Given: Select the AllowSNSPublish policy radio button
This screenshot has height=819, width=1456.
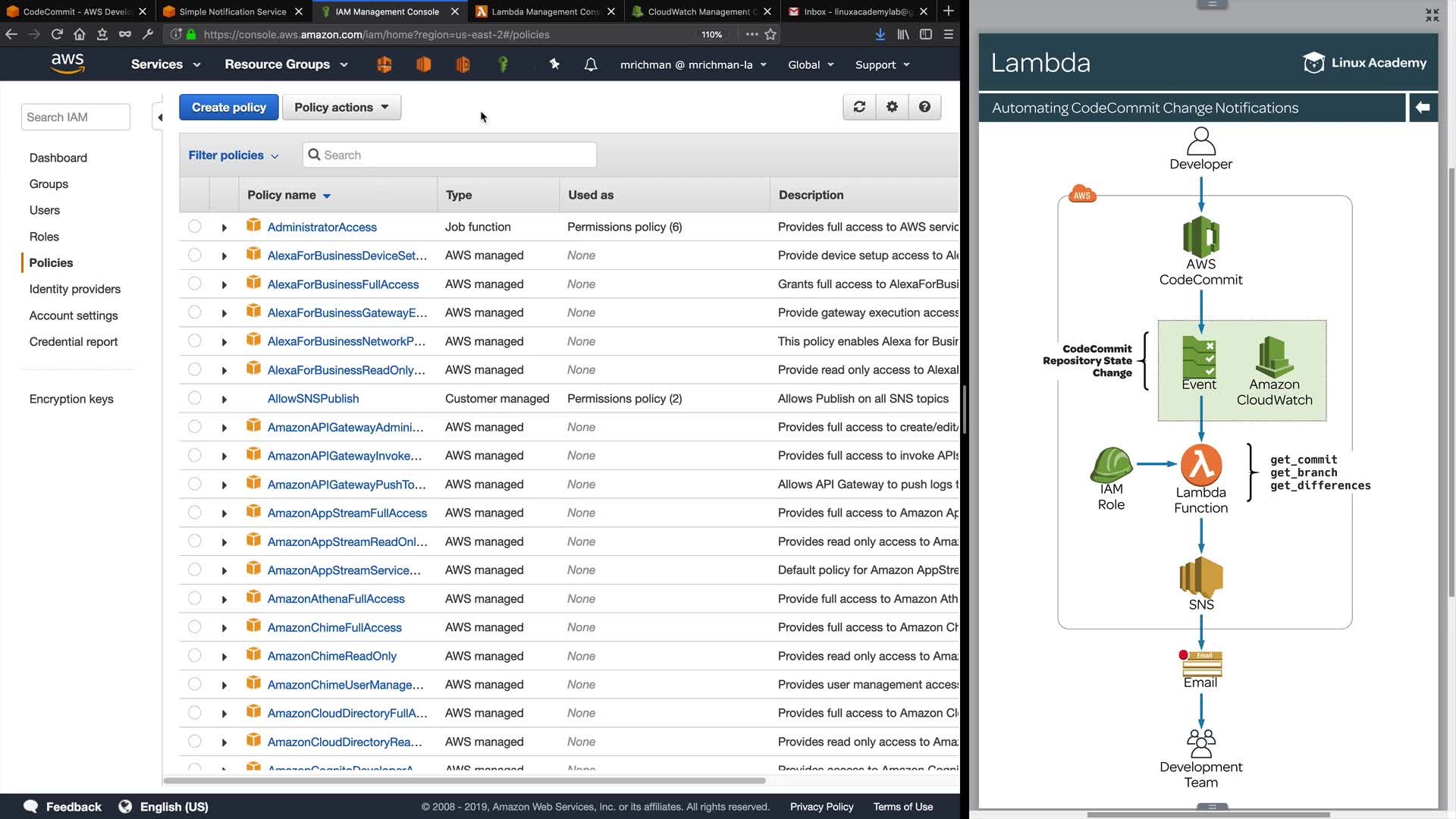Looking at the screenshot, I should pyautogui.click(x=195, y=398).
